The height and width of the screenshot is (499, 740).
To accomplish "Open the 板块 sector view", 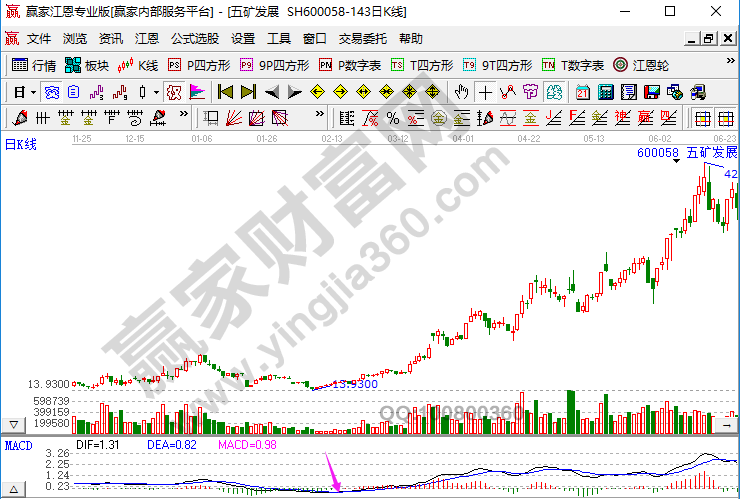I will (87, 65).
